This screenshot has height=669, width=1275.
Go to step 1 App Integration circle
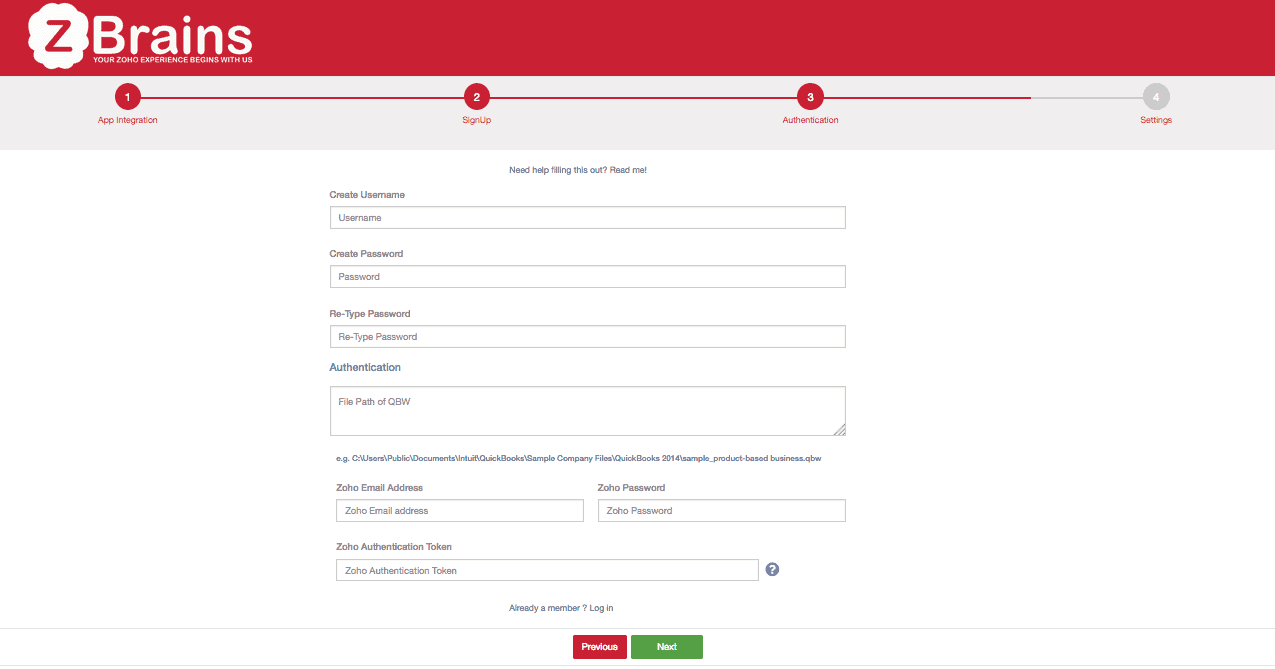pos(127,97)
